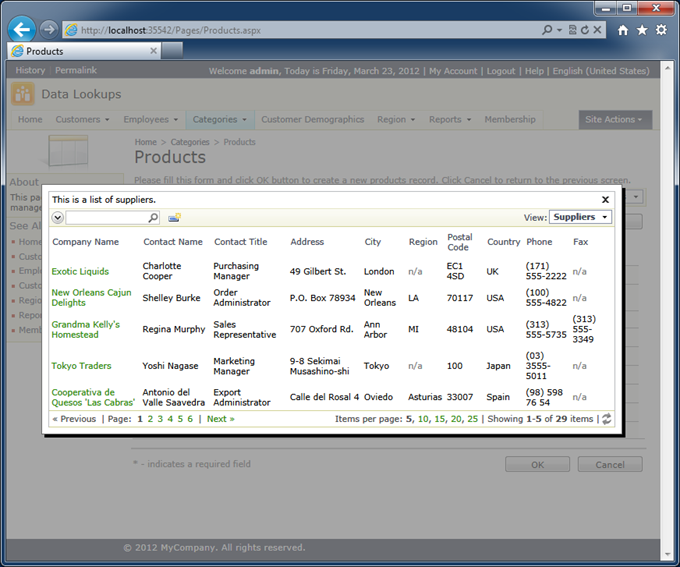Image resolution: width=680 pixels, height=567 pixels.
Task: Choose Tokyo Traders from the list
Action: [81, 366]
